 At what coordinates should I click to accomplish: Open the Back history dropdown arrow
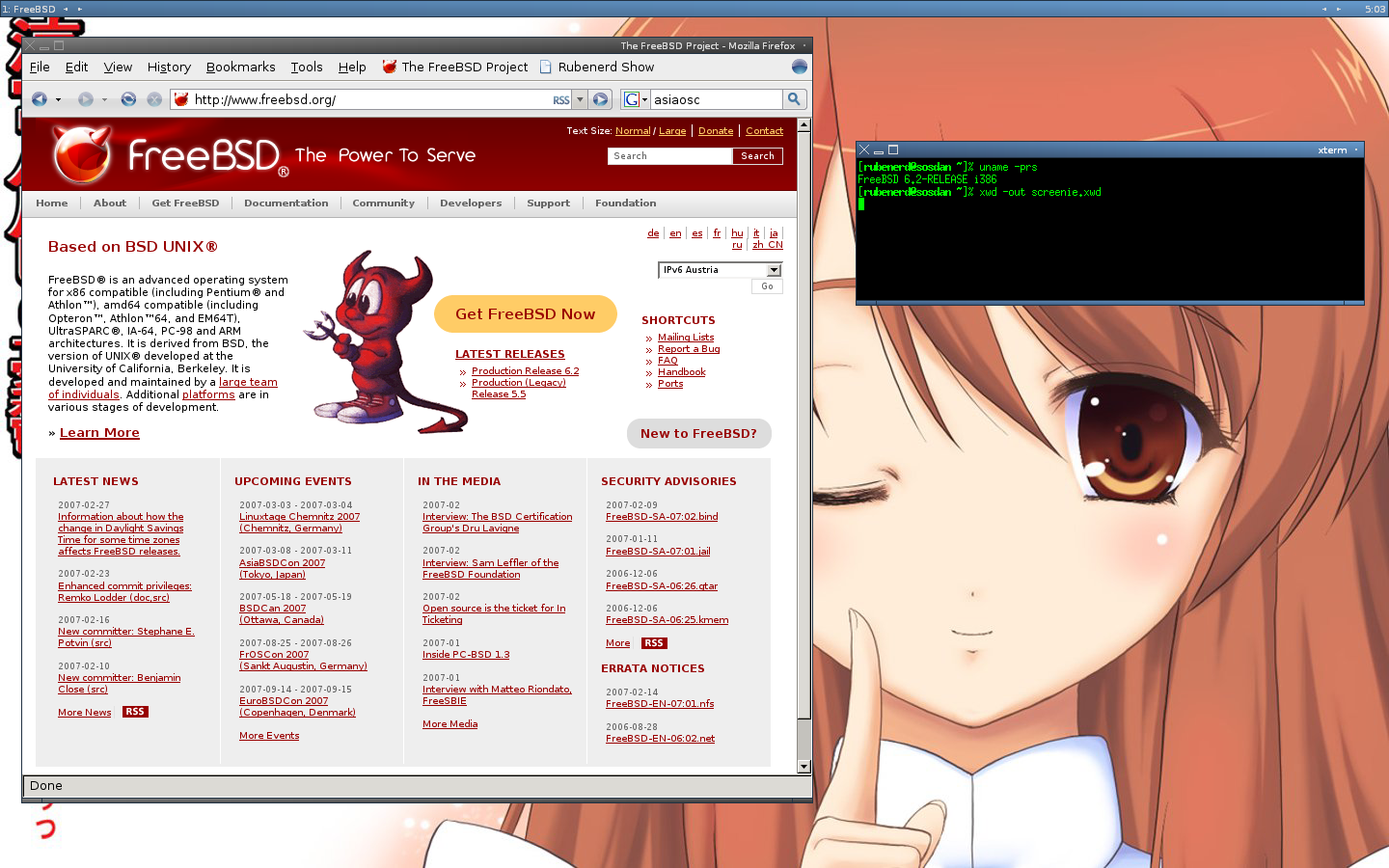click(58, 99)
